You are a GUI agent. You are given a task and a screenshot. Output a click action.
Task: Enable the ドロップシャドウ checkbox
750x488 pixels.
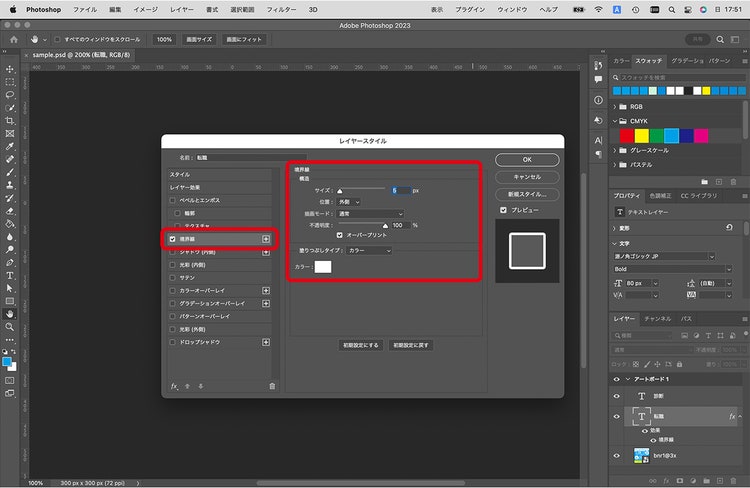point(173,342)
